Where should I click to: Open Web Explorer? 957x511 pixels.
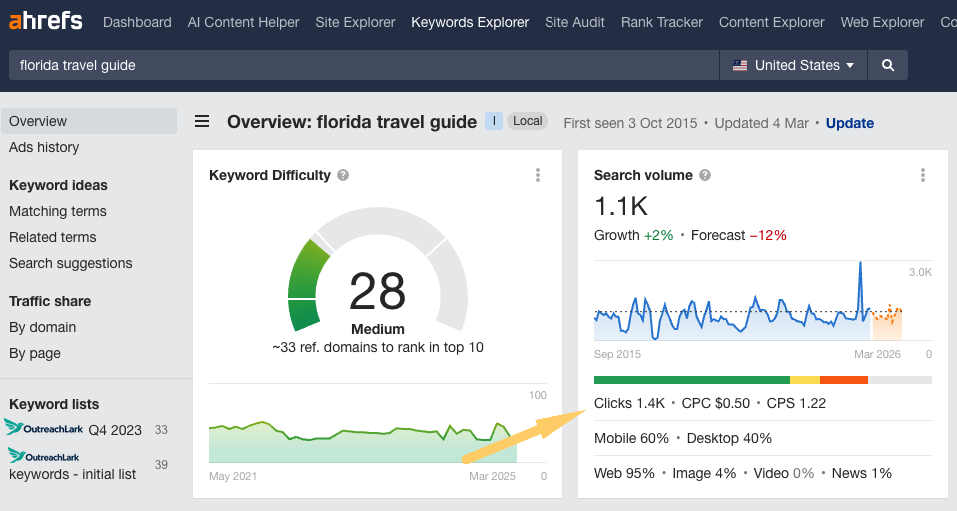tap(883, 22)
